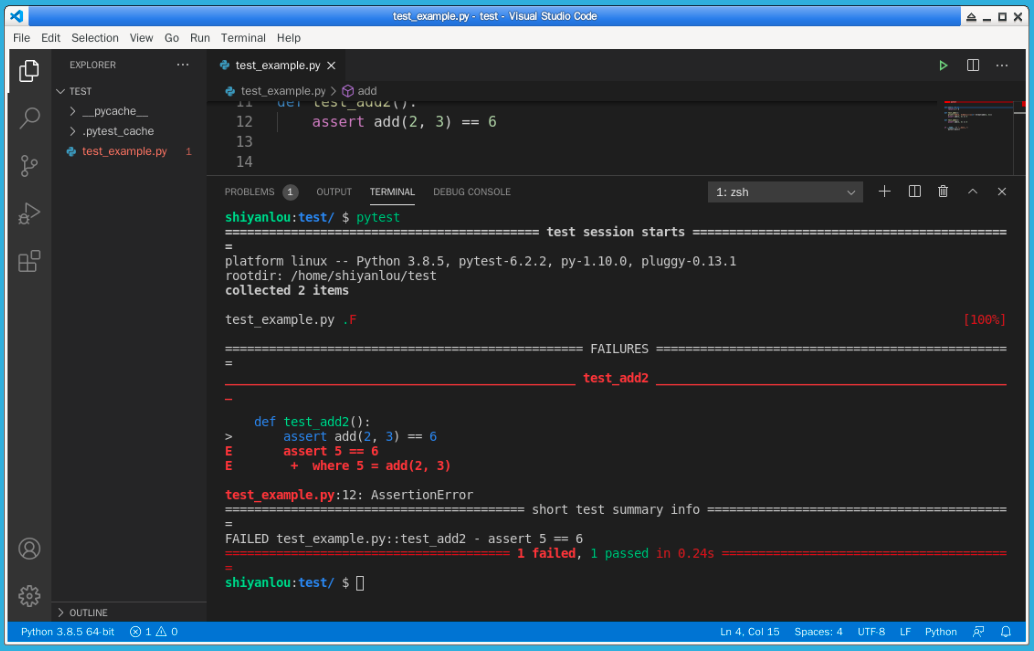The width and height of the screenshot is (1034, 651).
Task: Open the Edit menu
Action: (51, 38)
